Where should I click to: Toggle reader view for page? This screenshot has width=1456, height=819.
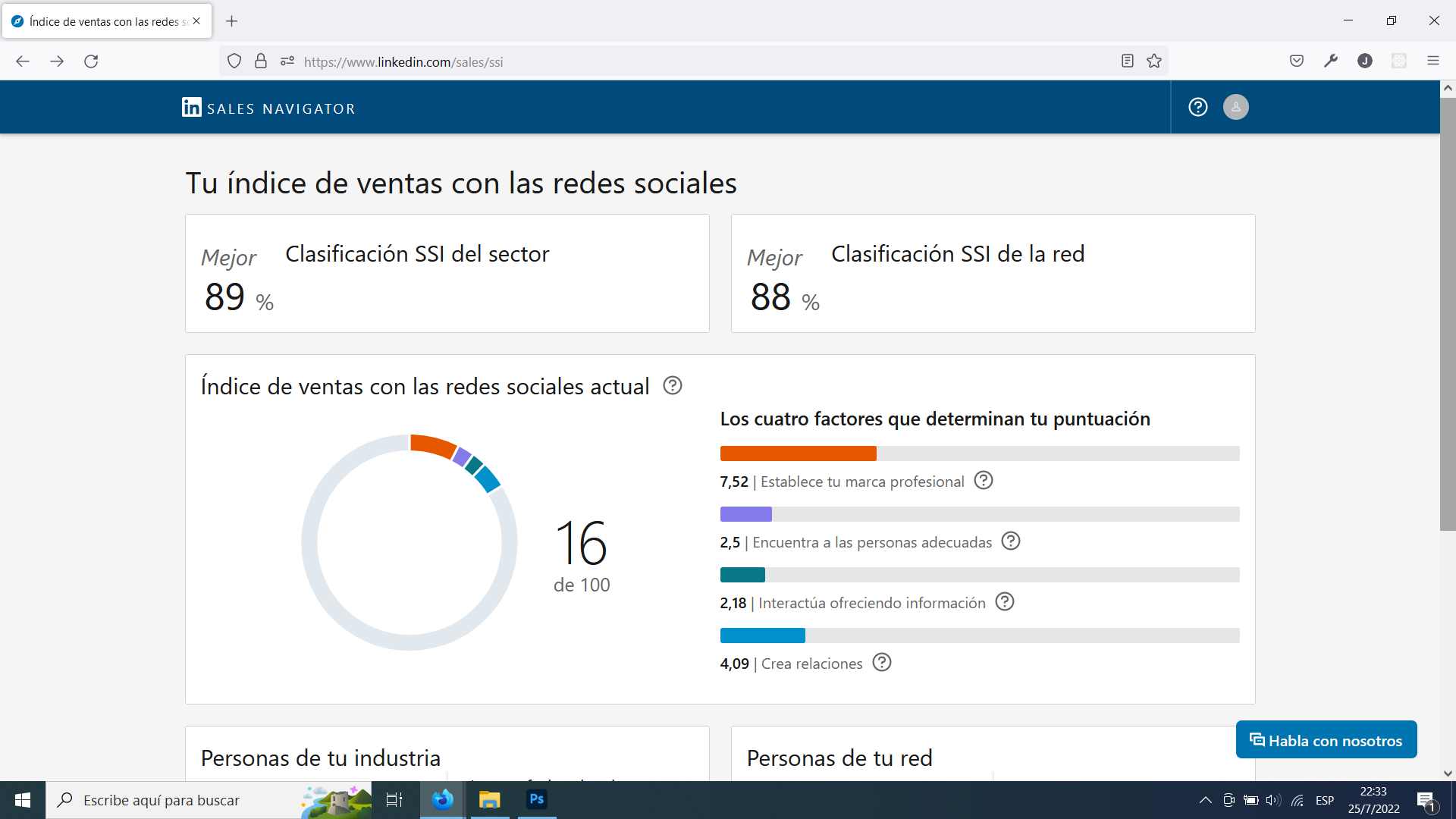(x=1128, y=61)
